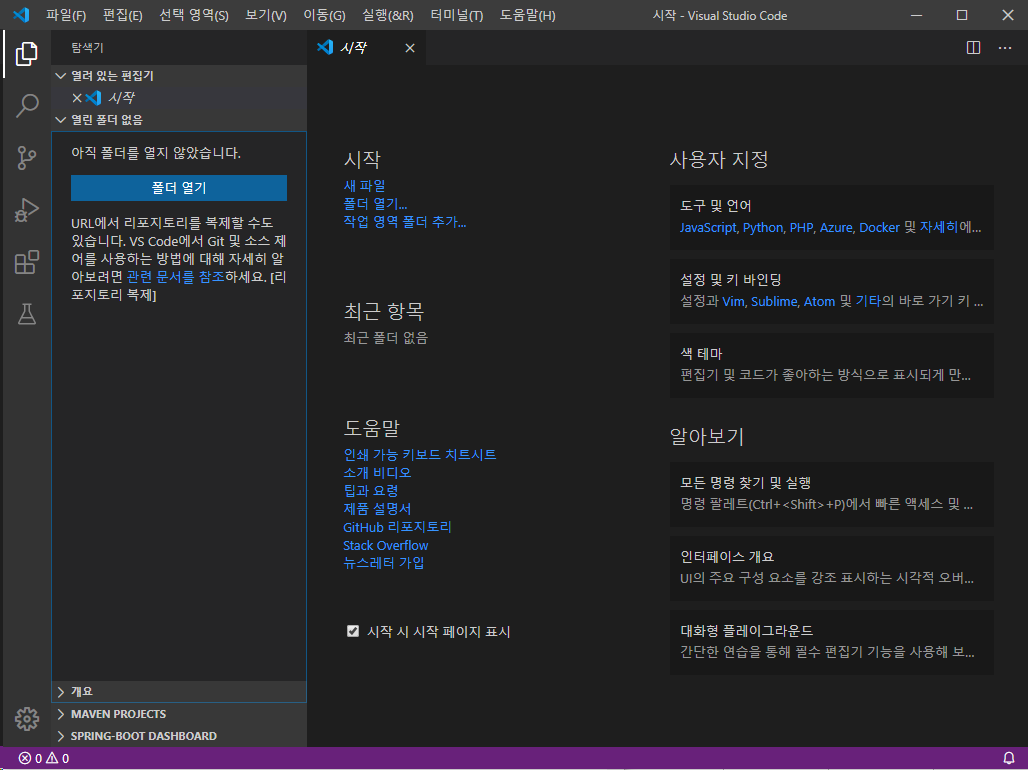Open the 도움말(H) menu
1028x770 pixels.
click(x=527, y=15)
